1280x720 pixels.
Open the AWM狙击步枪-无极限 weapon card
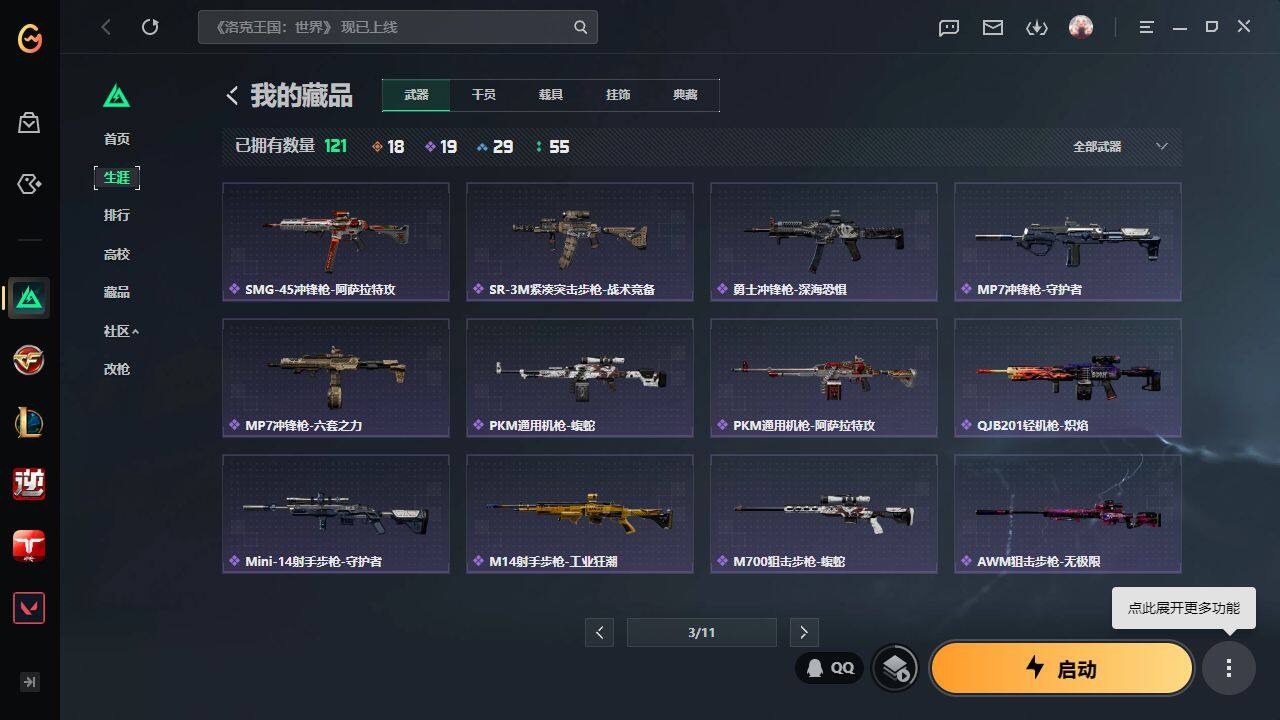coord(1067,514)
